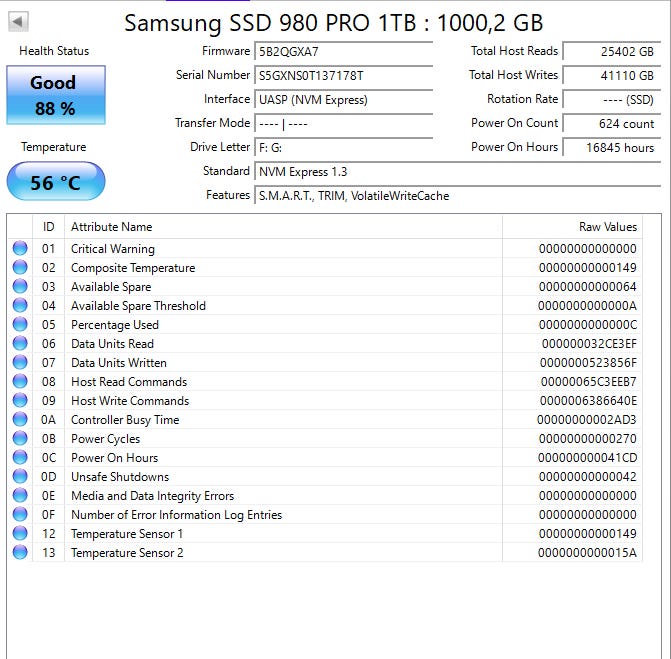Click the status orb for Controller Busy Time

pos(20,419)
